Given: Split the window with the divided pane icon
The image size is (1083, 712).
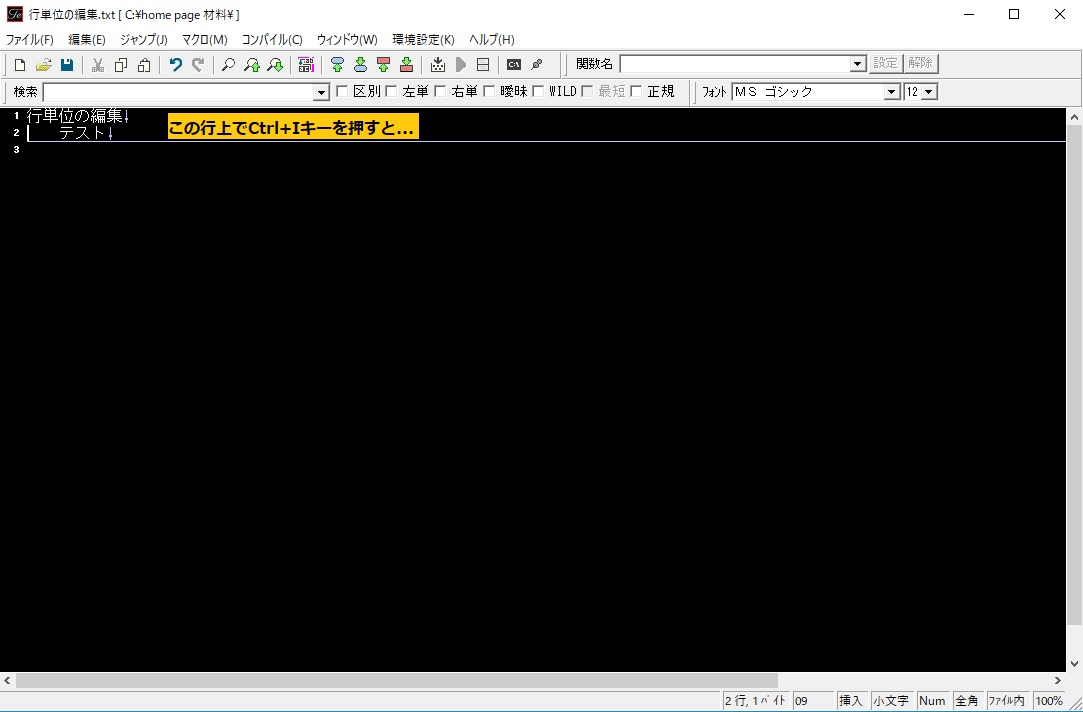Looking at the screenshot, I should 483,65.
